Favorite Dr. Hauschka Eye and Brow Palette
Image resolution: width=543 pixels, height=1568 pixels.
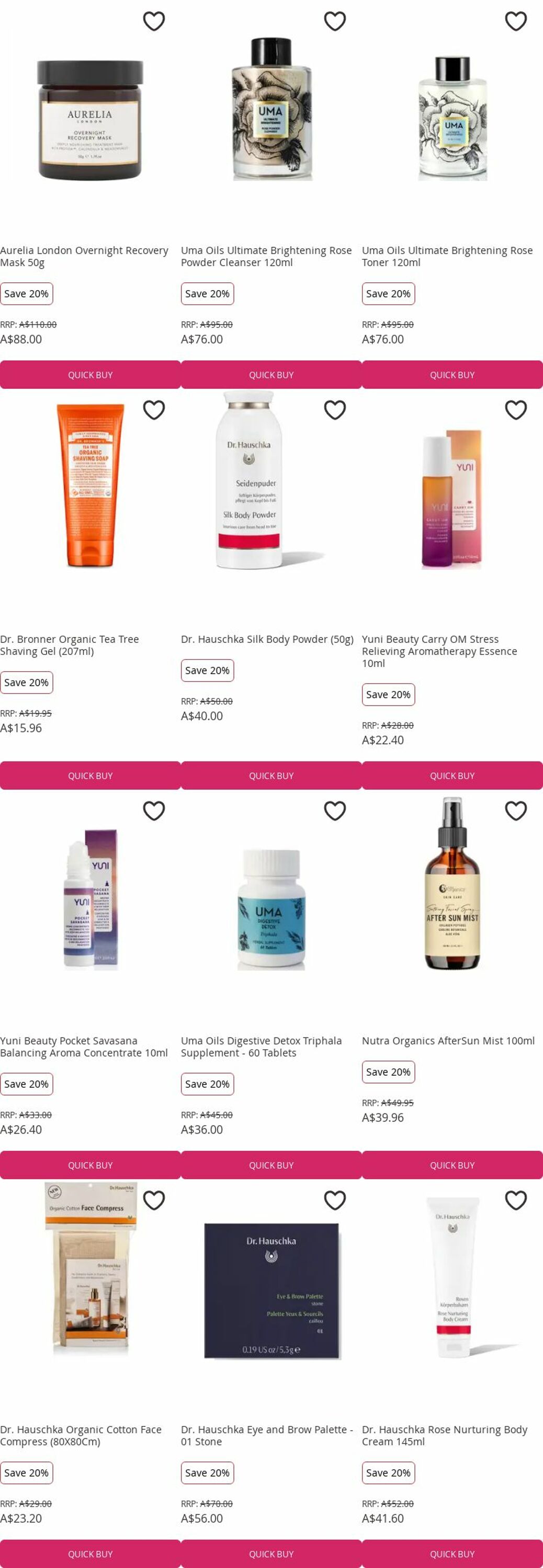335,1201
